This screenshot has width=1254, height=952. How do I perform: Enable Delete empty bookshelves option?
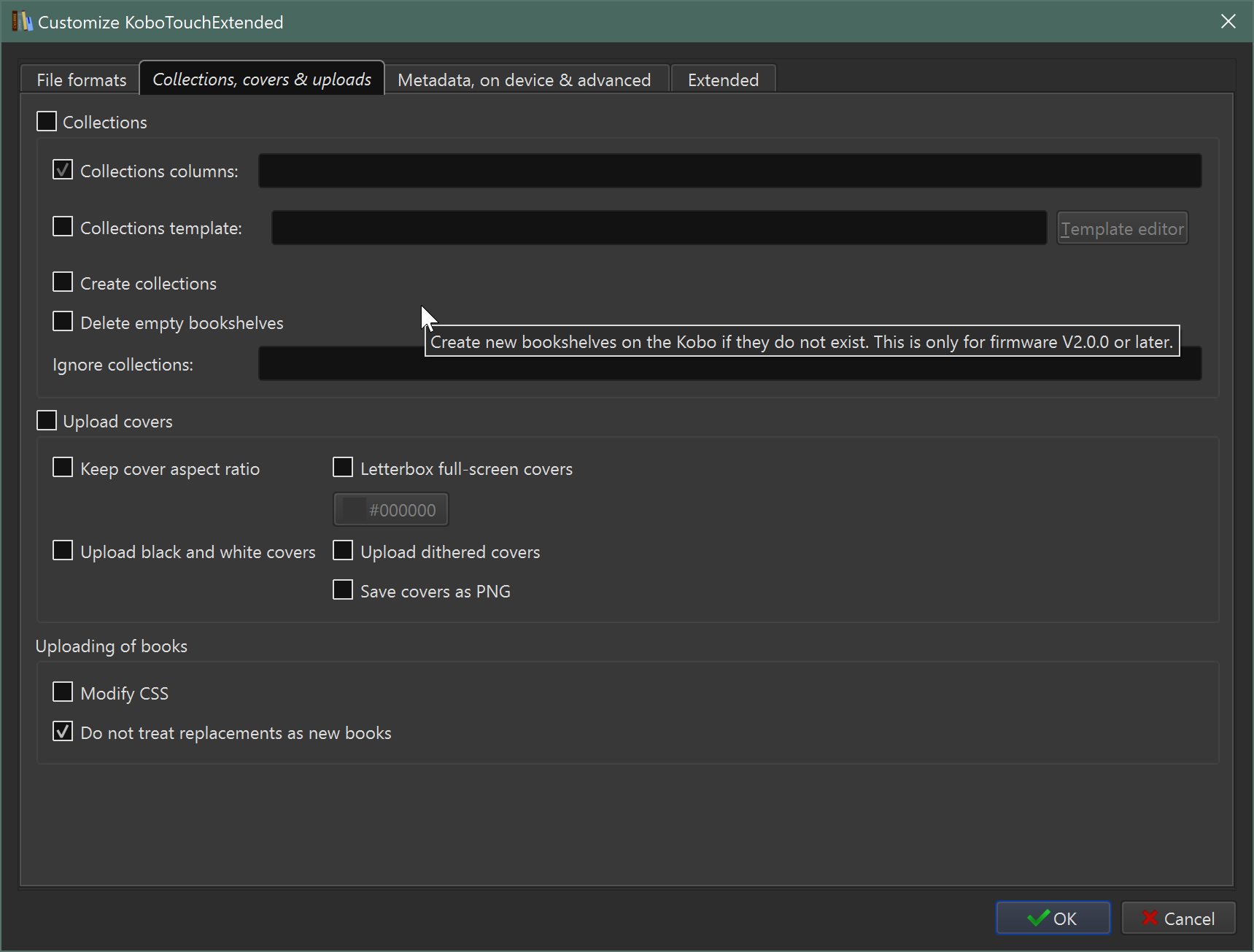coord(63,322)
